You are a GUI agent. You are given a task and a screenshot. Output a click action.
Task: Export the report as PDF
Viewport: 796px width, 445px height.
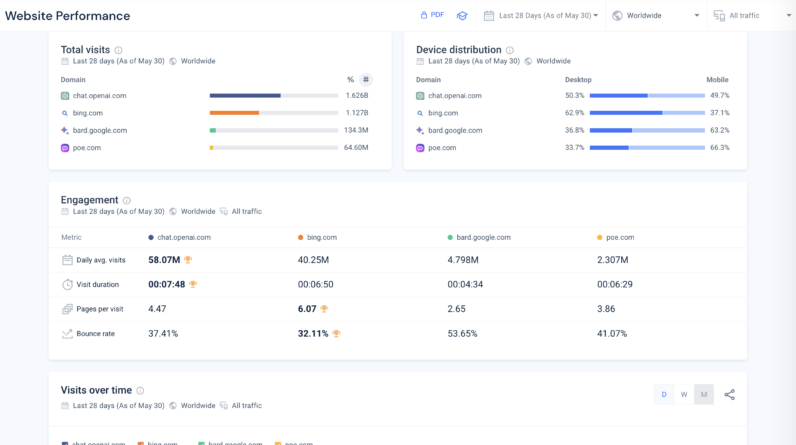point(432,15)
